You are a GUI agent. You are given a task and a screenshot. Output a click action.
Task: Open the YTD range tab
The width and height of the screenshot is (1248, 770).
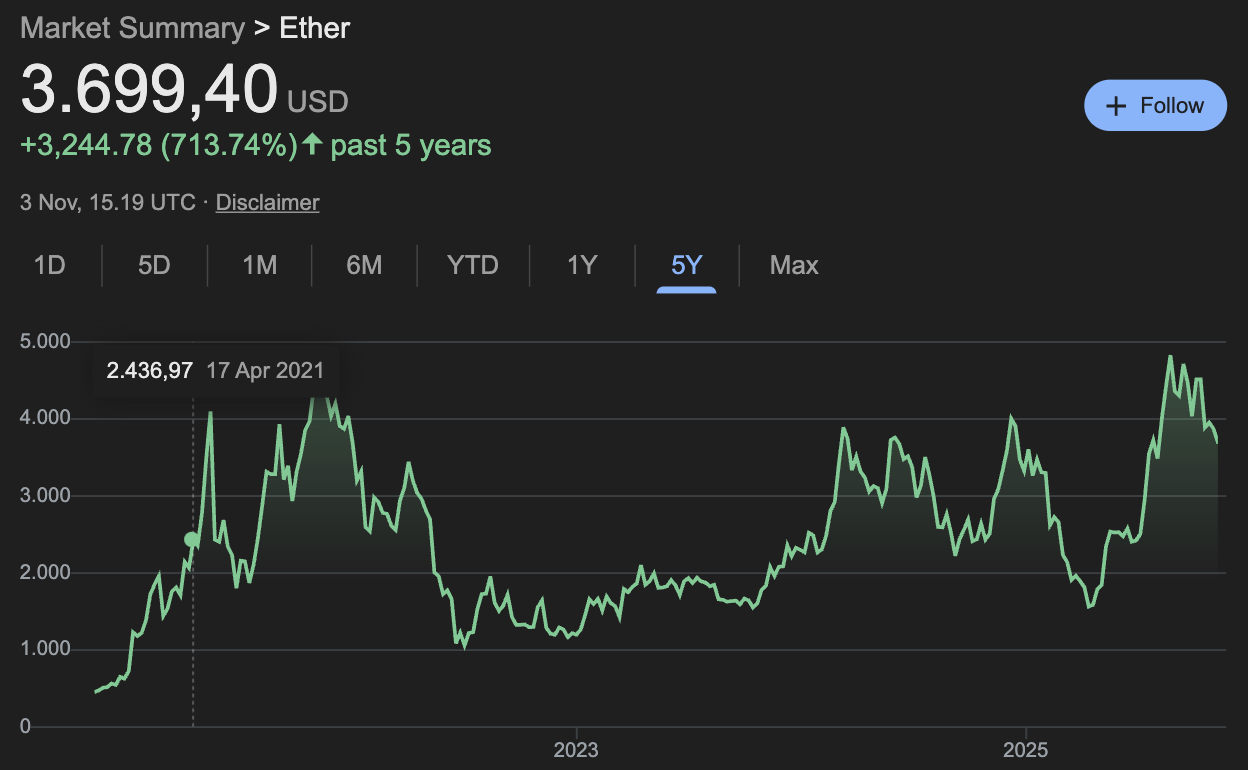tap(472, 265)
